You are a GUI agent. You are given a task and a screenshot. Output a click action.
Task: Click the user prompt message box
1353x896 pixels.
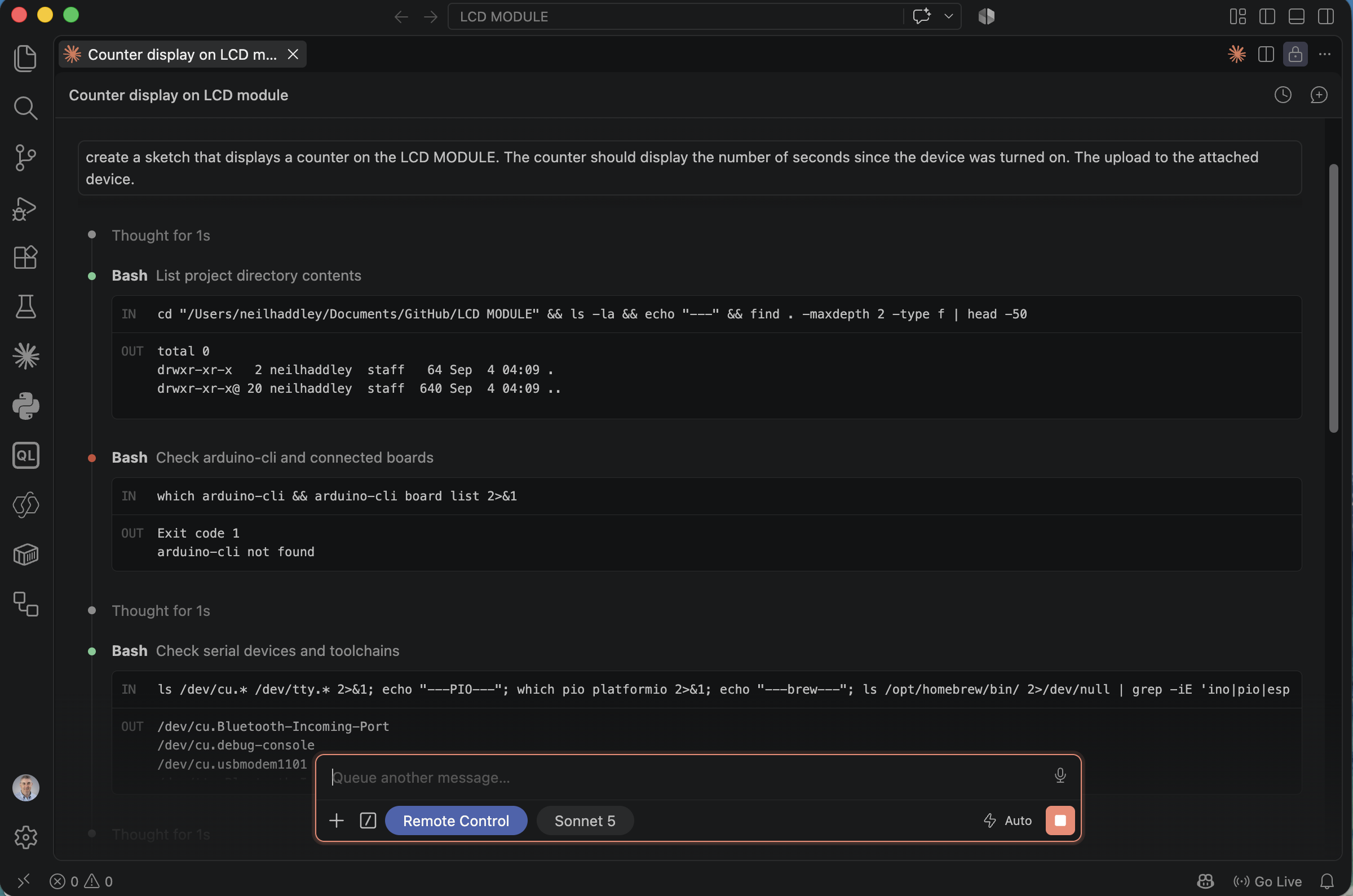[689, 168]
